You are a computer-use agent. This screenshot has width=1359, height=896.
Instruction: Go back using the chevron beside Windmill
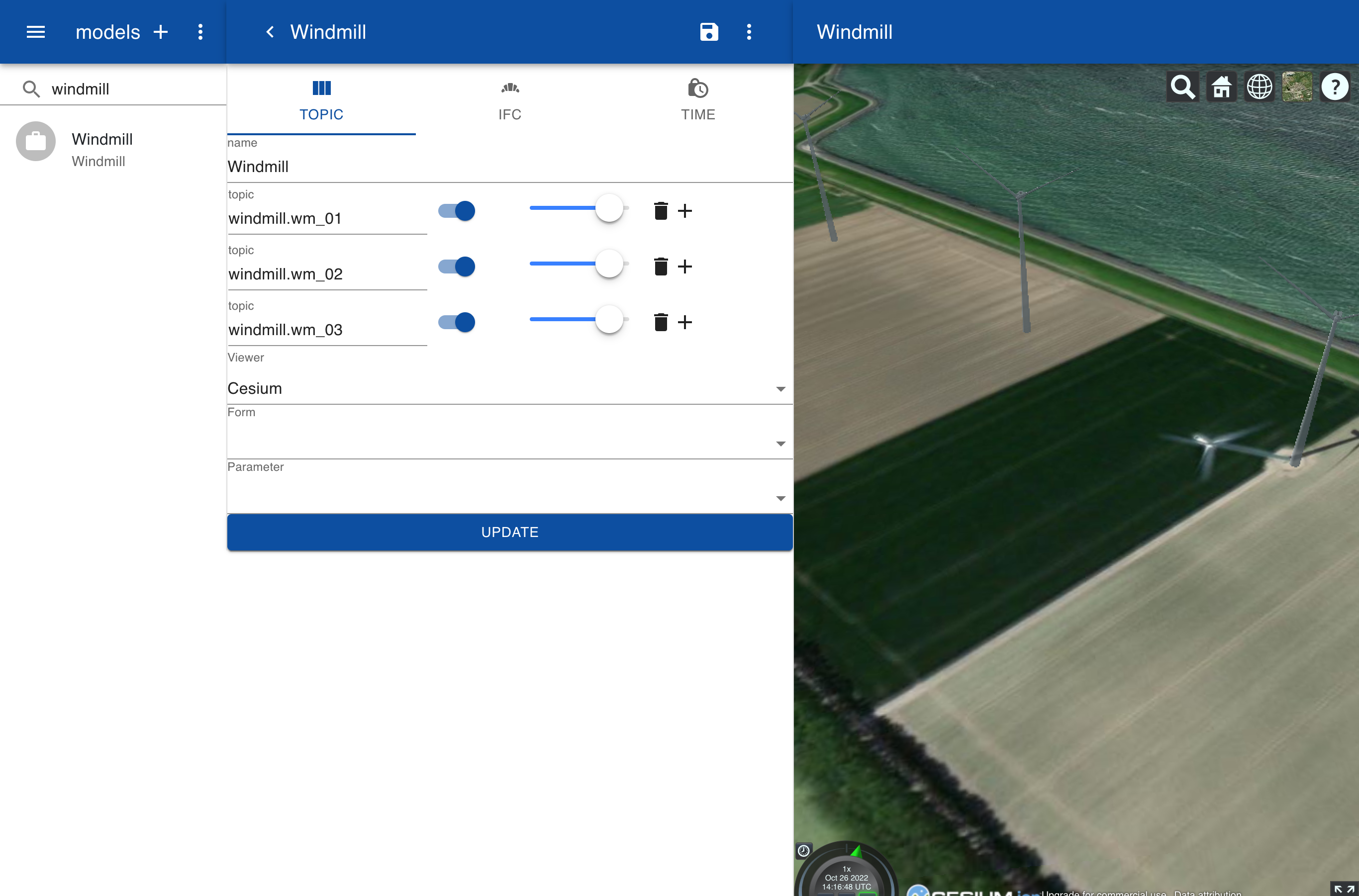coord(270,32)
